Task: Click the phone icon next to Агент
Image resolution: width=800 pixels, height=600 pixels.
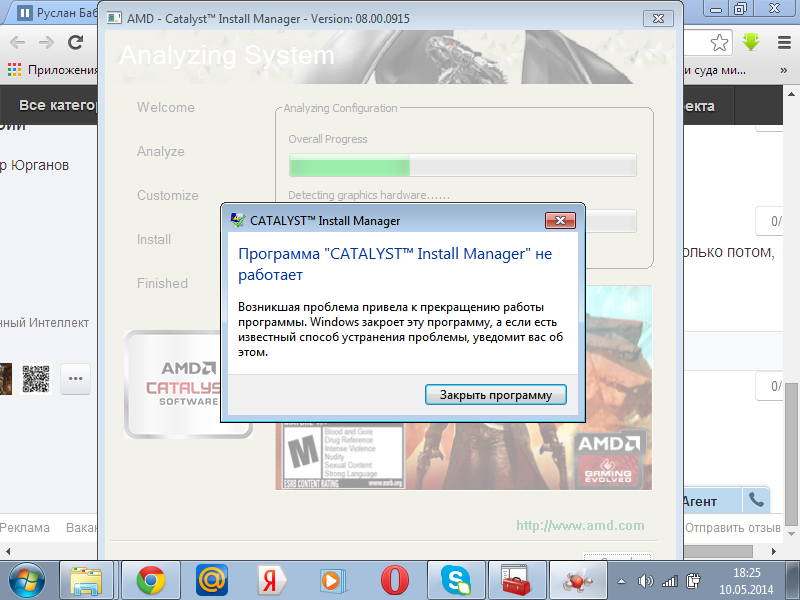Action: (x=756, y=501)
